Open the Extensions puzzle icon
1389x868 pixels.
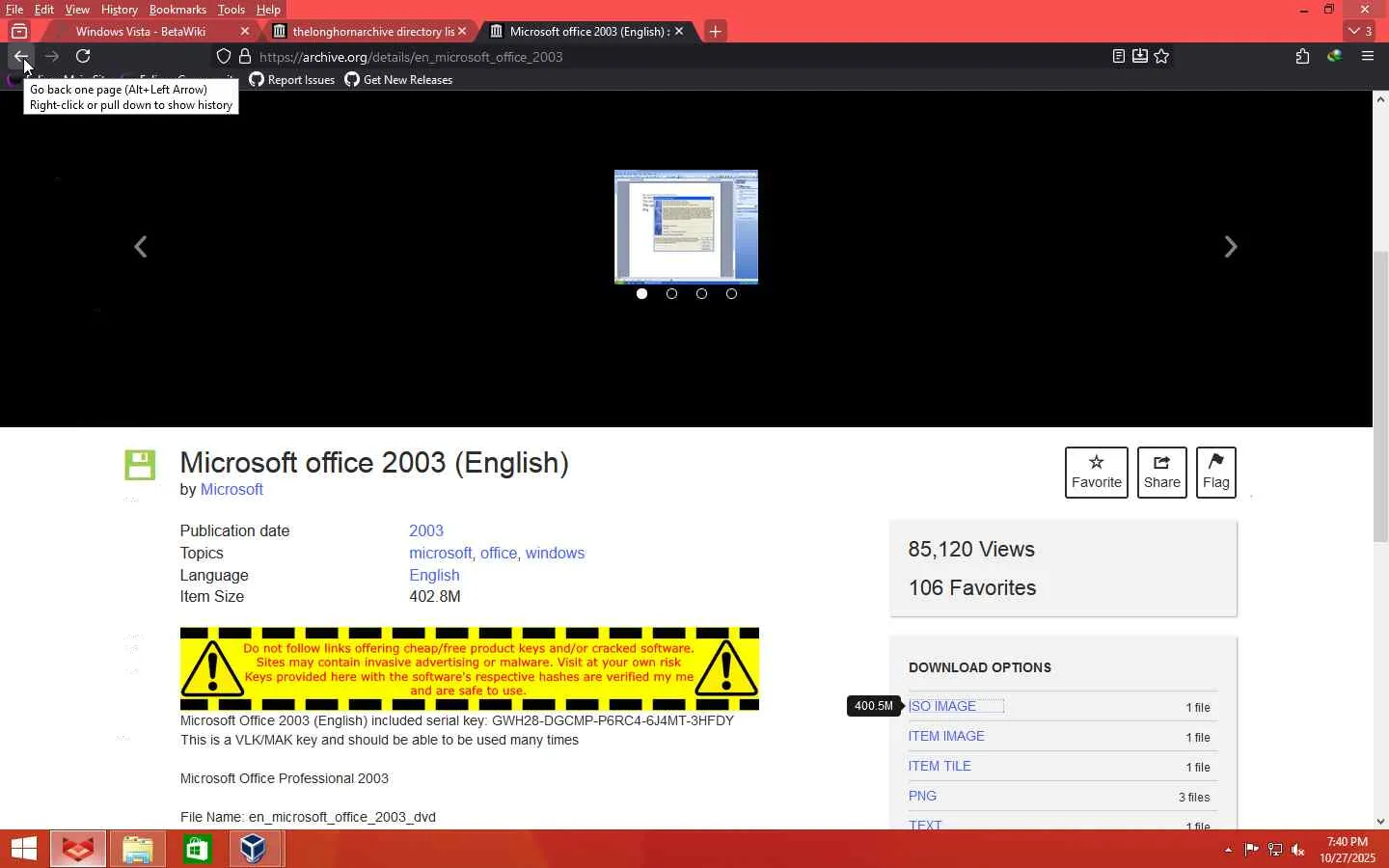[x=1302, y=56]
